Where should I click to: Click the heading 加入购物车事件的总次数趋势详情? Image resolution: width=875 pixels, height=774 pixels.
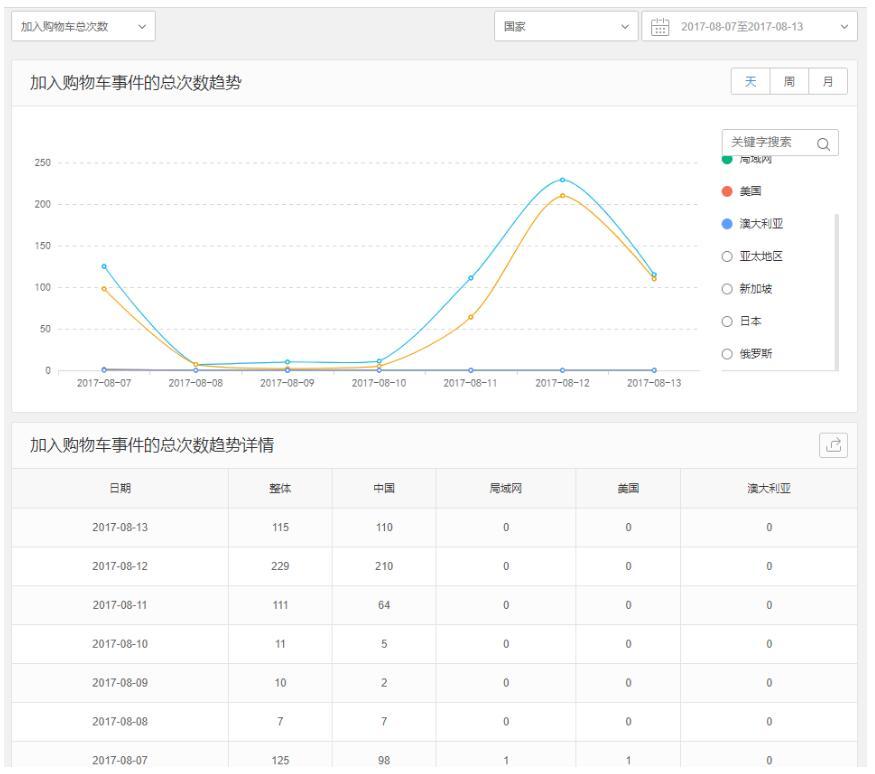pos(152,445)
